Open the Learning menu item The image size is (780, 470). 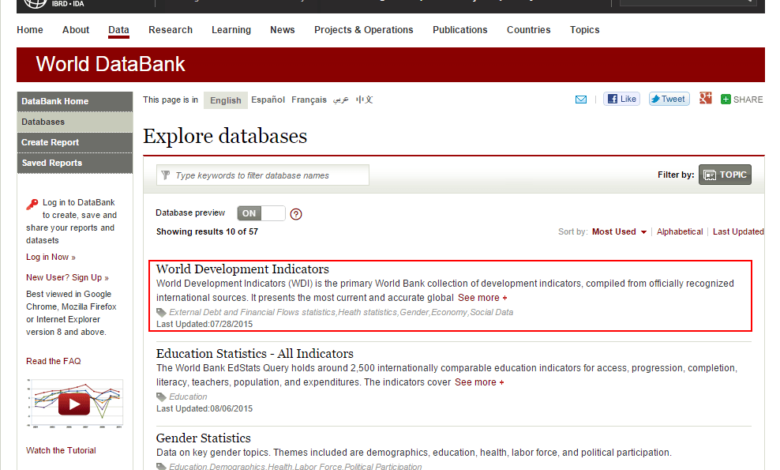(x=231, y=30)
